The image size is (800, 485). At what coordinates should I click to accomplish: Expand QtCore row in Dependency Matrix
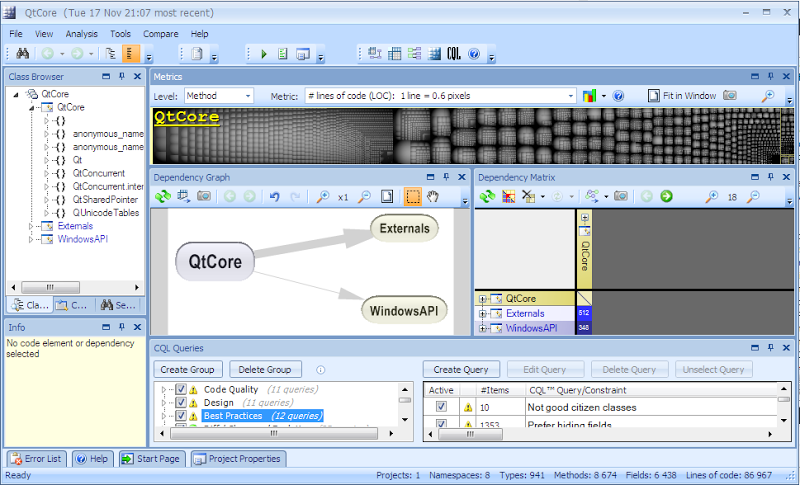coord(482,299)
